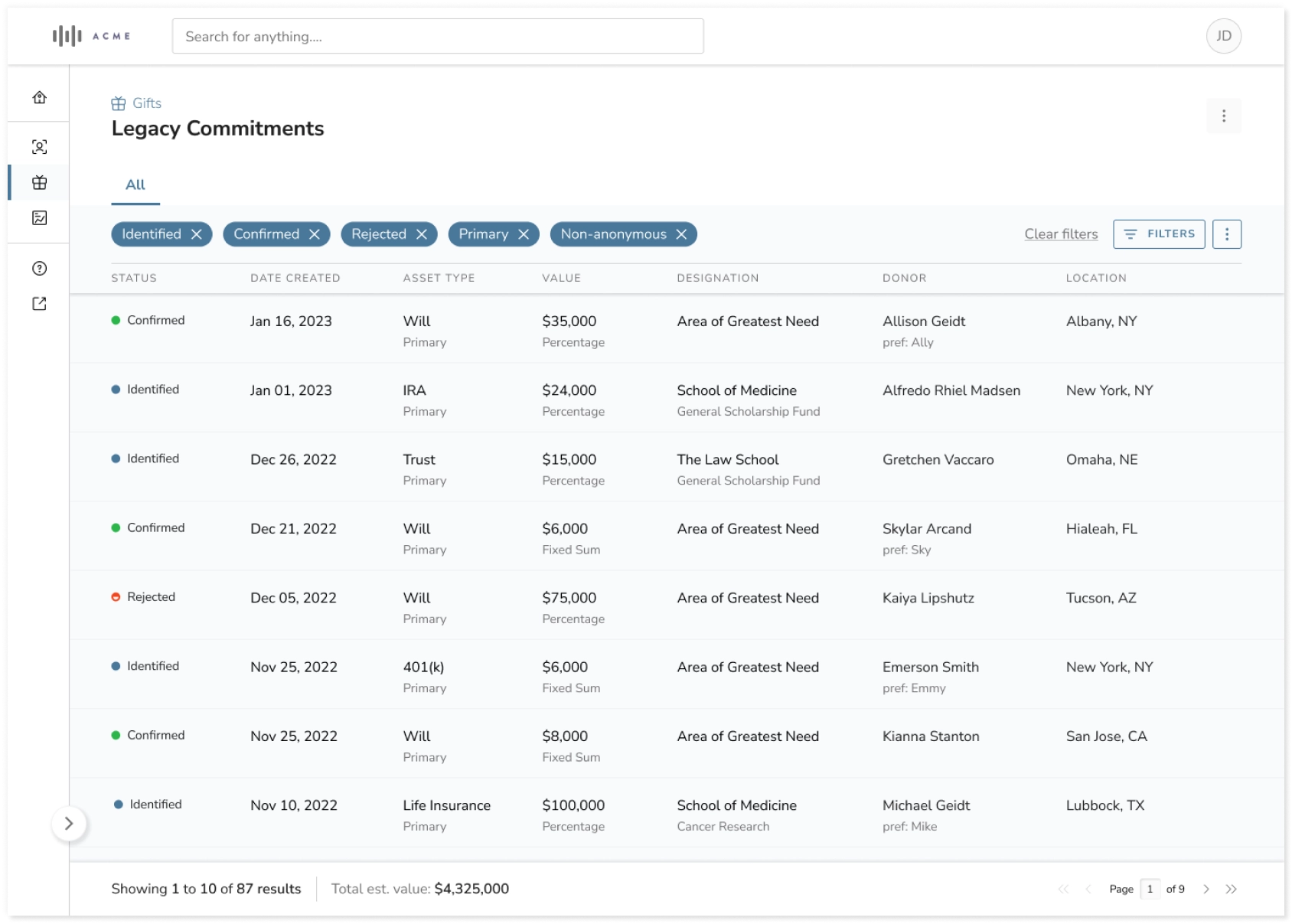Sort by Asset Type column header

pos(439,278)
